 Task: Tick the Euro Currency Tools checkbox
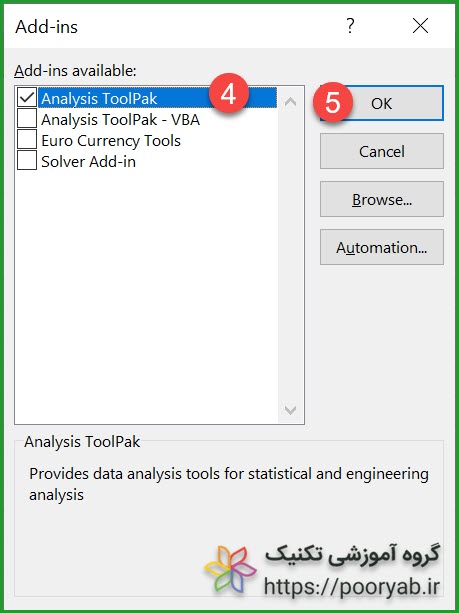coord(27,140)
